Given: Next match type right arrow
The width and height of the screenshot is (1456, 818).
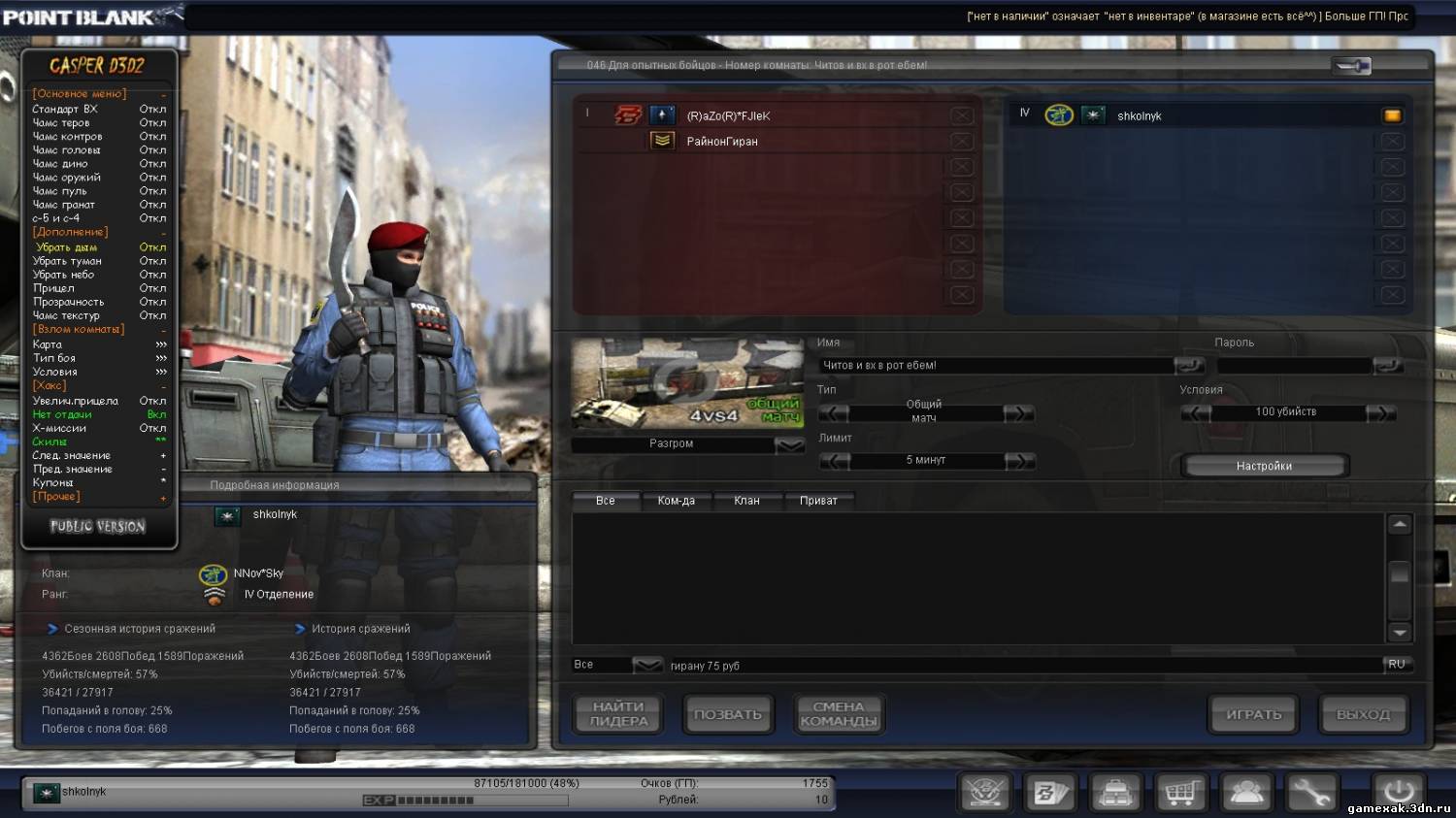Looking at the screenshot, I should pyautogui.click(x=1019, y=413).
